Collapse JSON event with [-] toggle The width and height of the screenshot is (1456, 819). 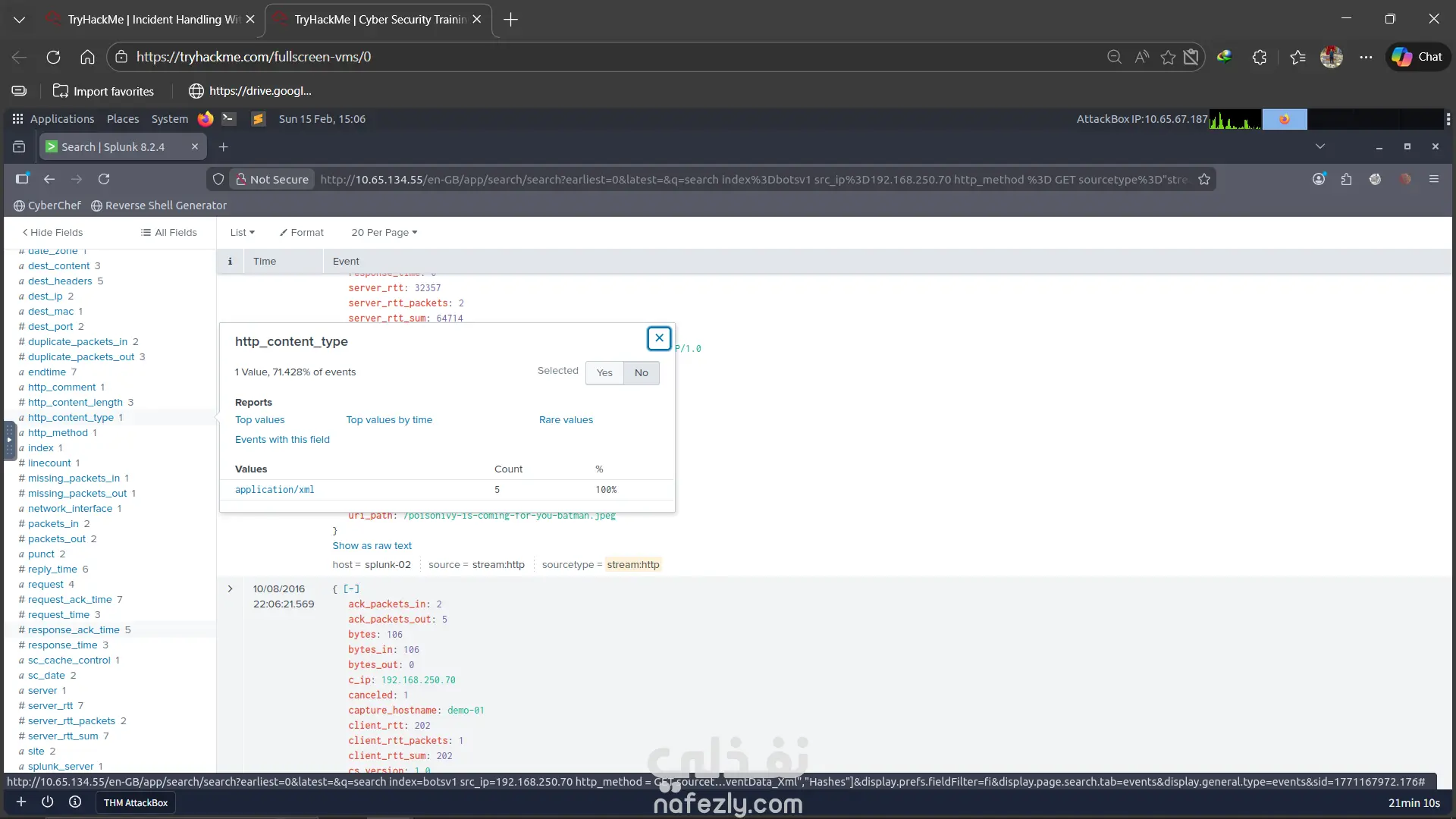coord(351,589)
